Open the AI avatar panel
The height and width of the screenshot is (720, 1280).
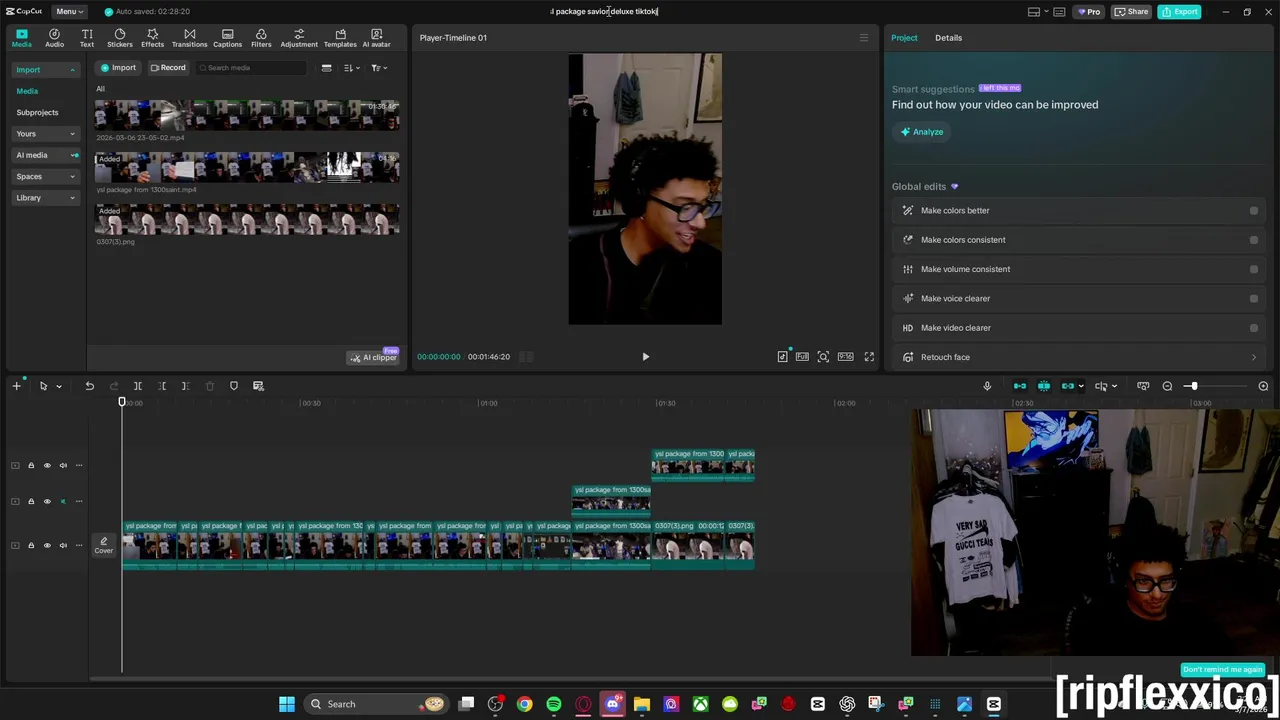coord(376,38)
